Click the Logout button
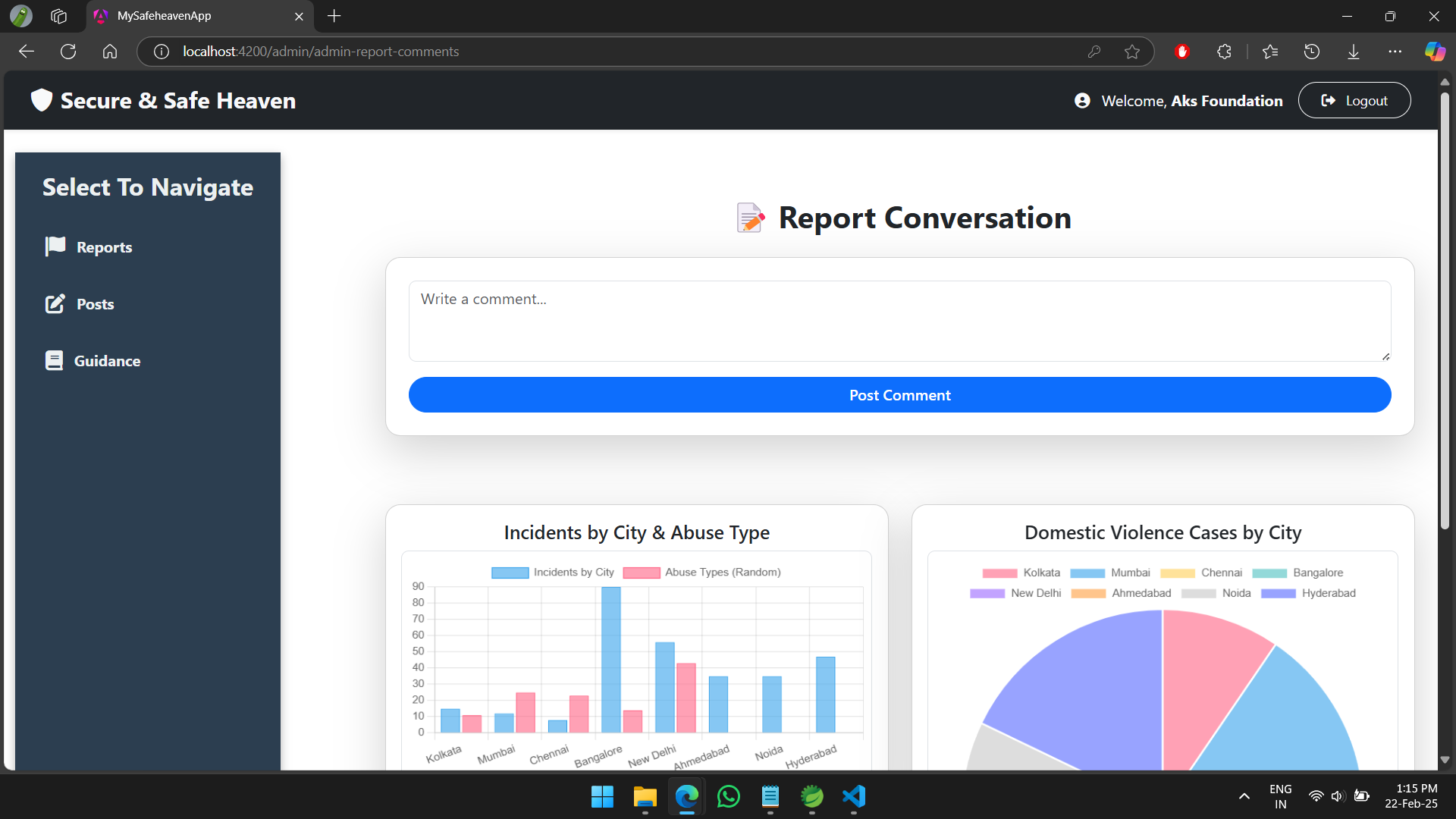 1354,101
